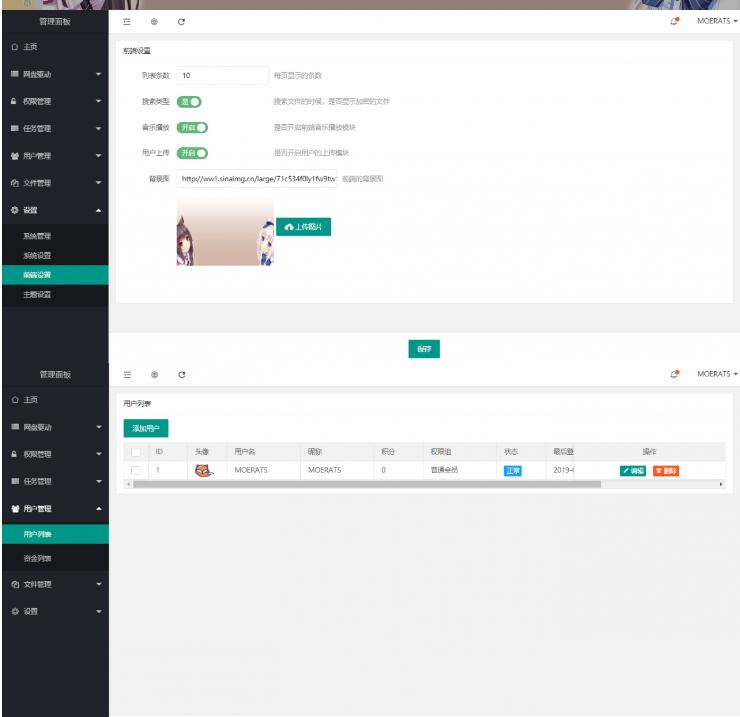Click 管理面板 title in upper sidebar
Viewport: 740px width, 717px height.
[55, 22]
